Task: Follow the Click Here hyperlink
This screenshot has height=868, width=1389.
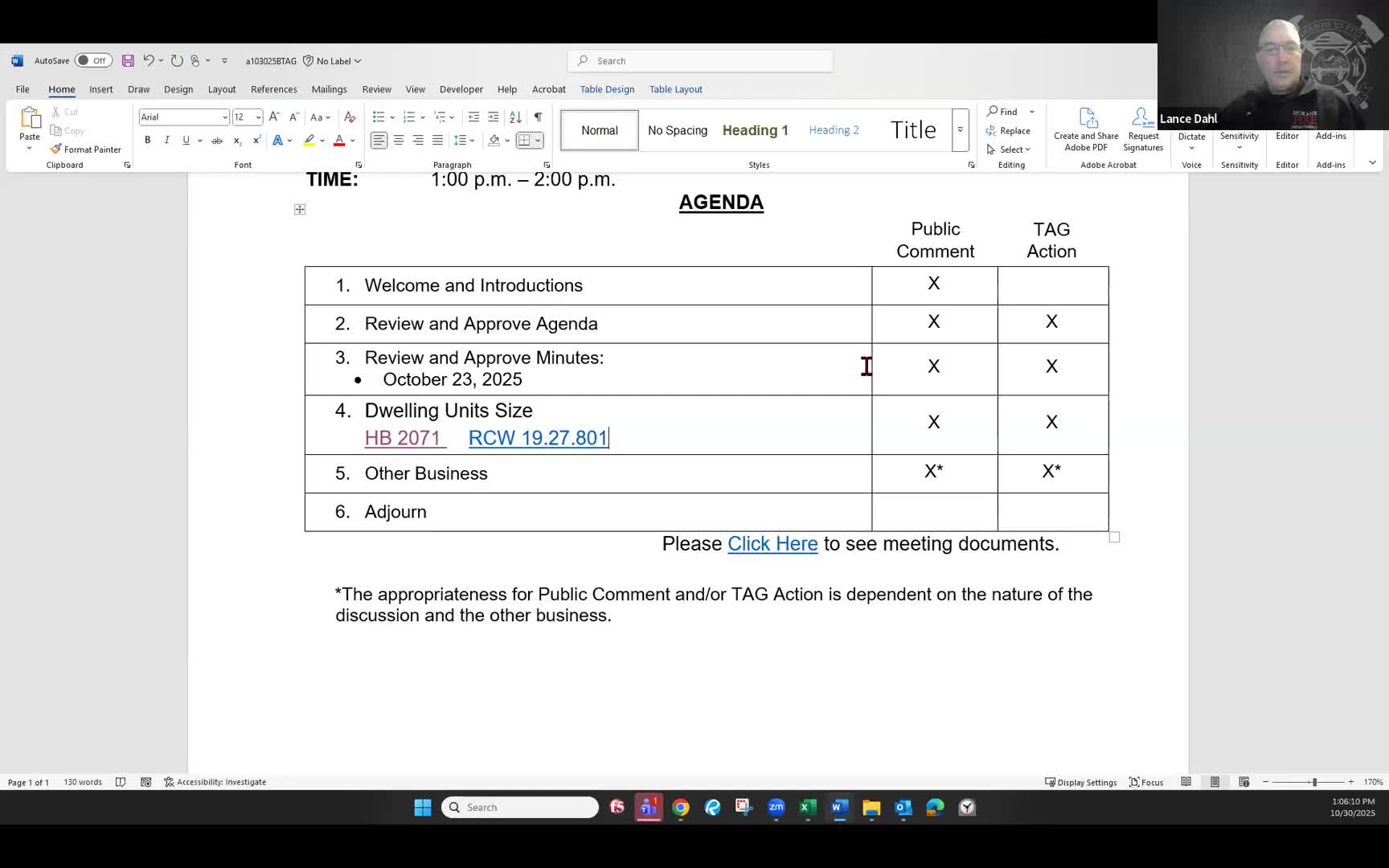Action: (772, 544)
